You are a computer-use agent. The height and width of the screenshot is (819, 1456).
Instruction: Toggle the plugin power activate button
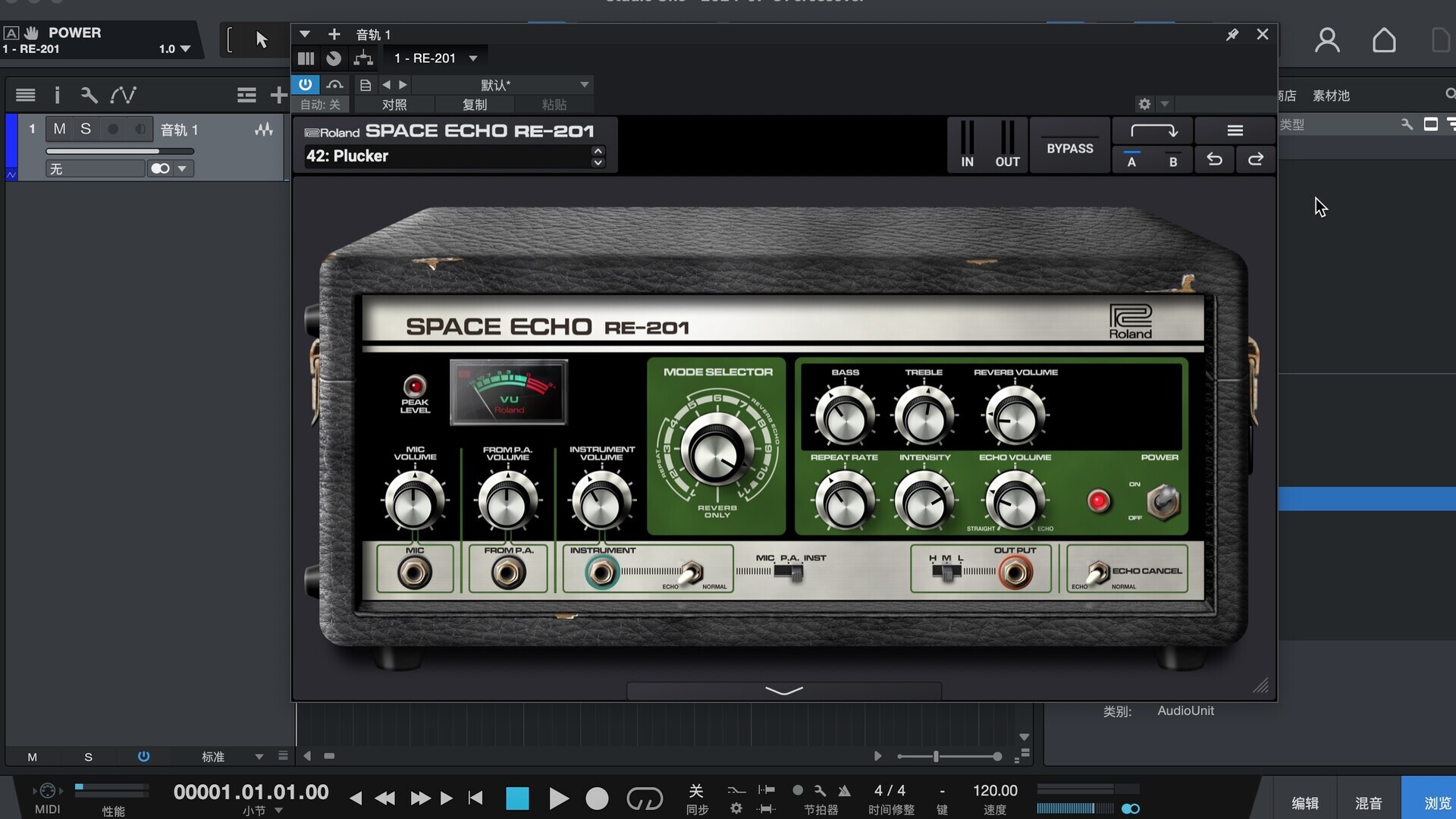[305, 84]
